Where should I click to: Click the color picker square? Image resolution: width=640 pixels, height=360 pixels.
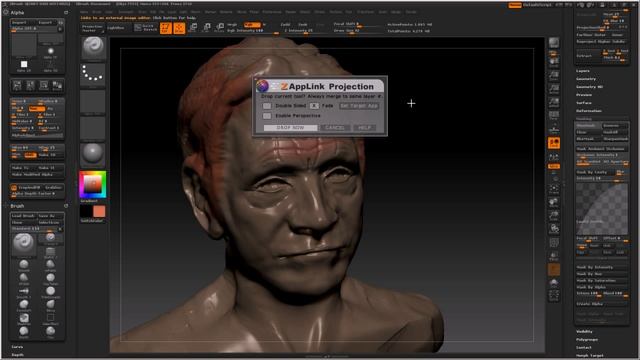(93, 184)
